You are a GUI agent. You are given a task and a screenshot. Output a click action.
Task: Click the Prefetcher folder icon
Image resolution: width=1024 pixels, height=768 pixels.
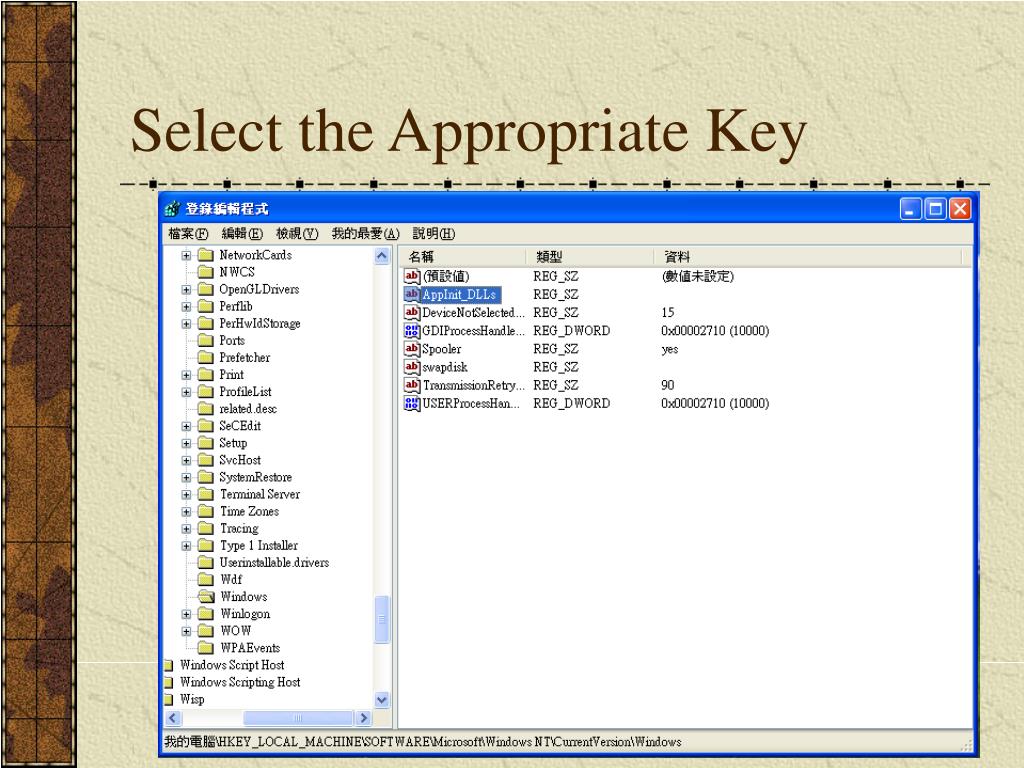206,357
